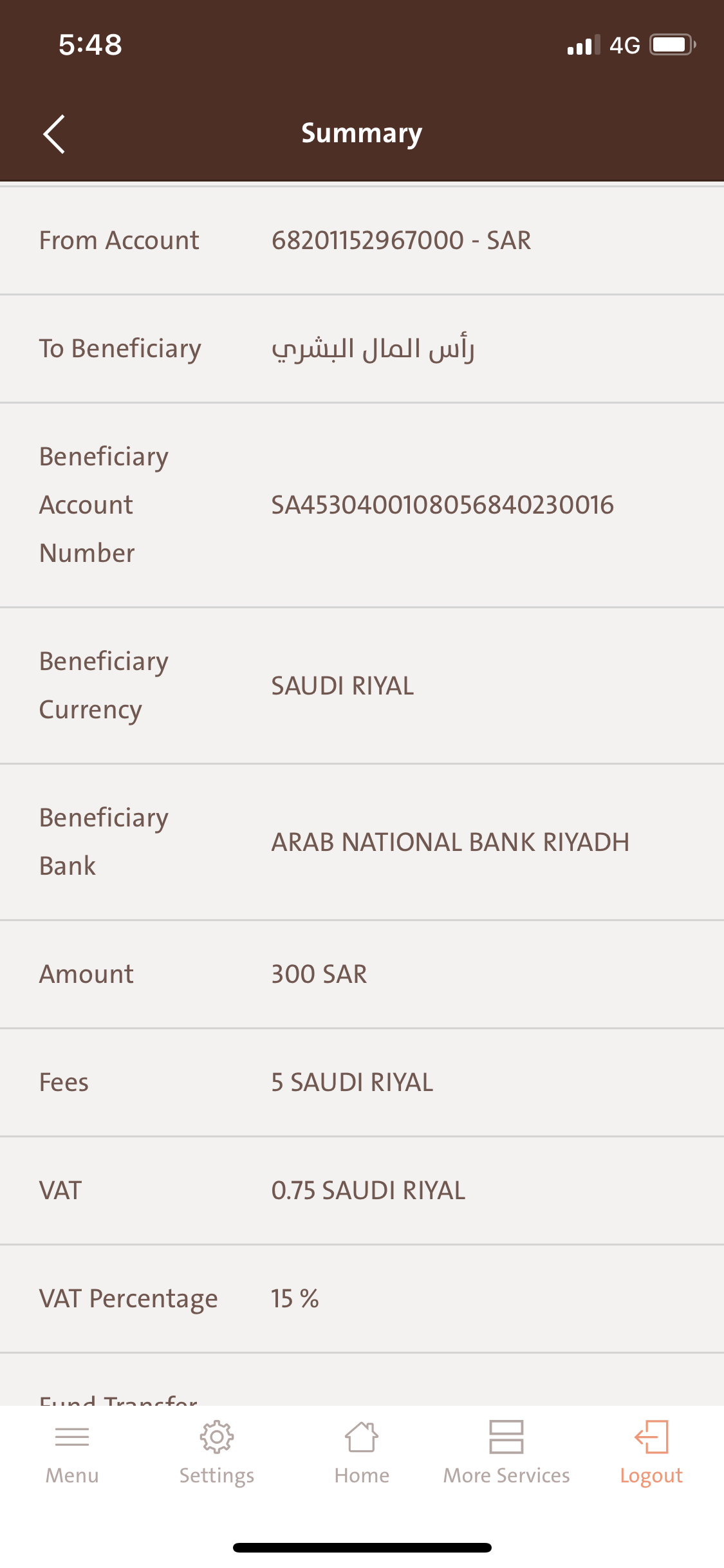
Task: Tap the 5 SAUDI RIYAL fees value
Action: [352, 1083]
